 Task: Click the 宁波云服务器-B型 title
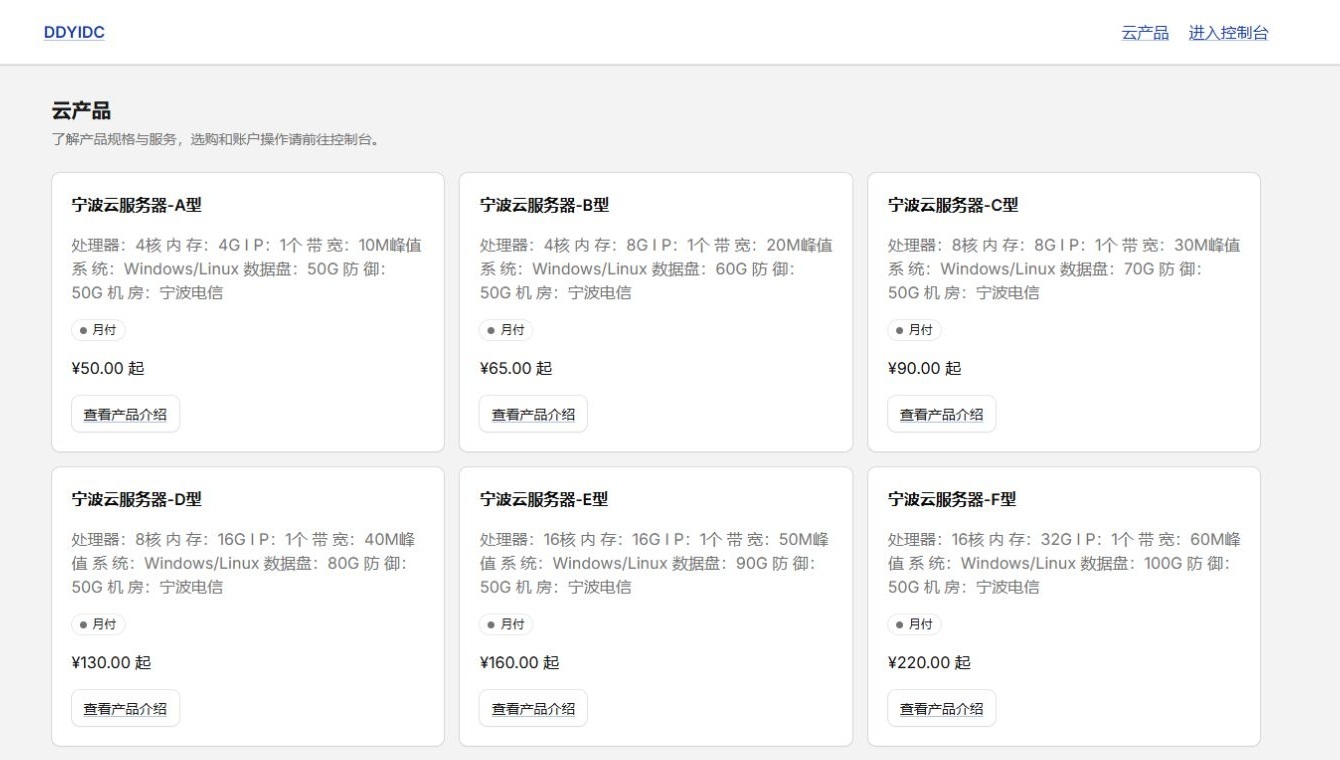pos(544,205)
